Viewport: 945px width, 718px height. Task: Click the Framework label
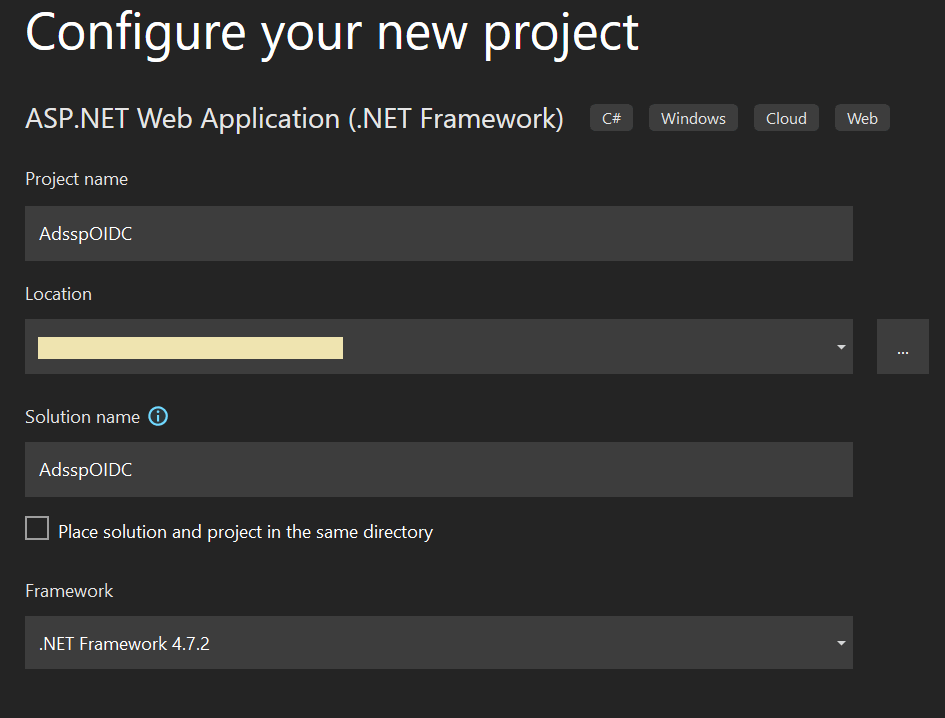click(x=69, y=591)
